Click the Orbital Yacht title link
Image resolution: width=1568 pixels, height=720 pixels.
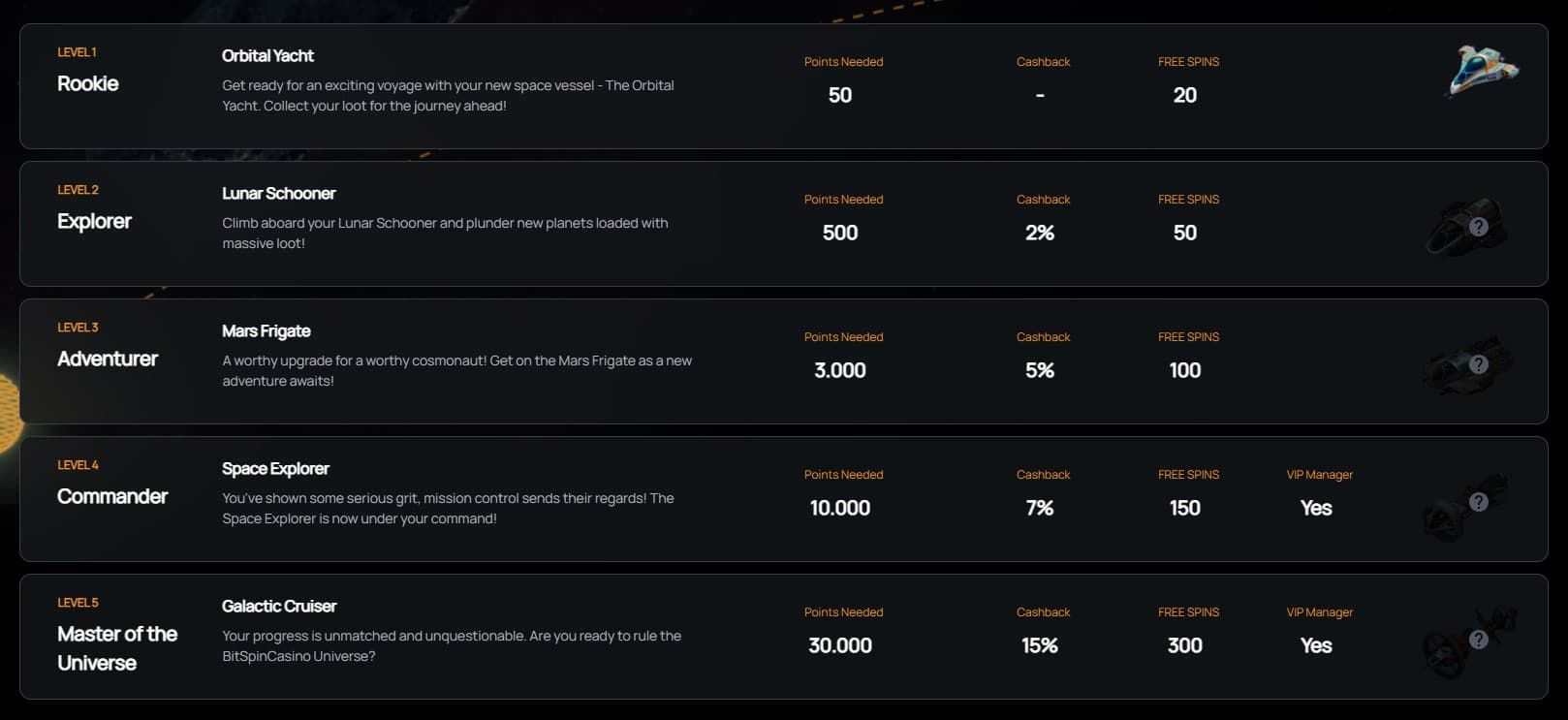[267, 55]
